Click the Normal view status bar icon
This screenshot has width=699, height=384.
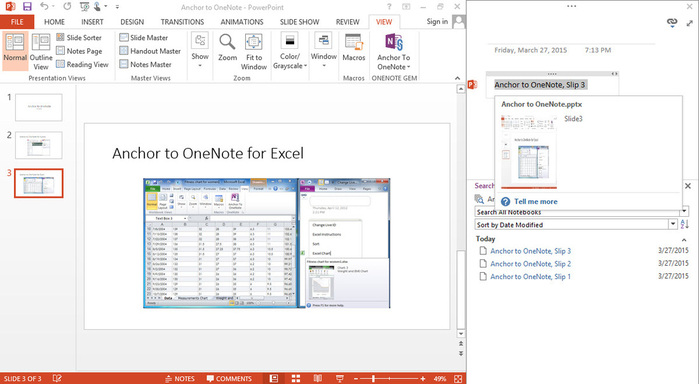[x=274, y=378]
